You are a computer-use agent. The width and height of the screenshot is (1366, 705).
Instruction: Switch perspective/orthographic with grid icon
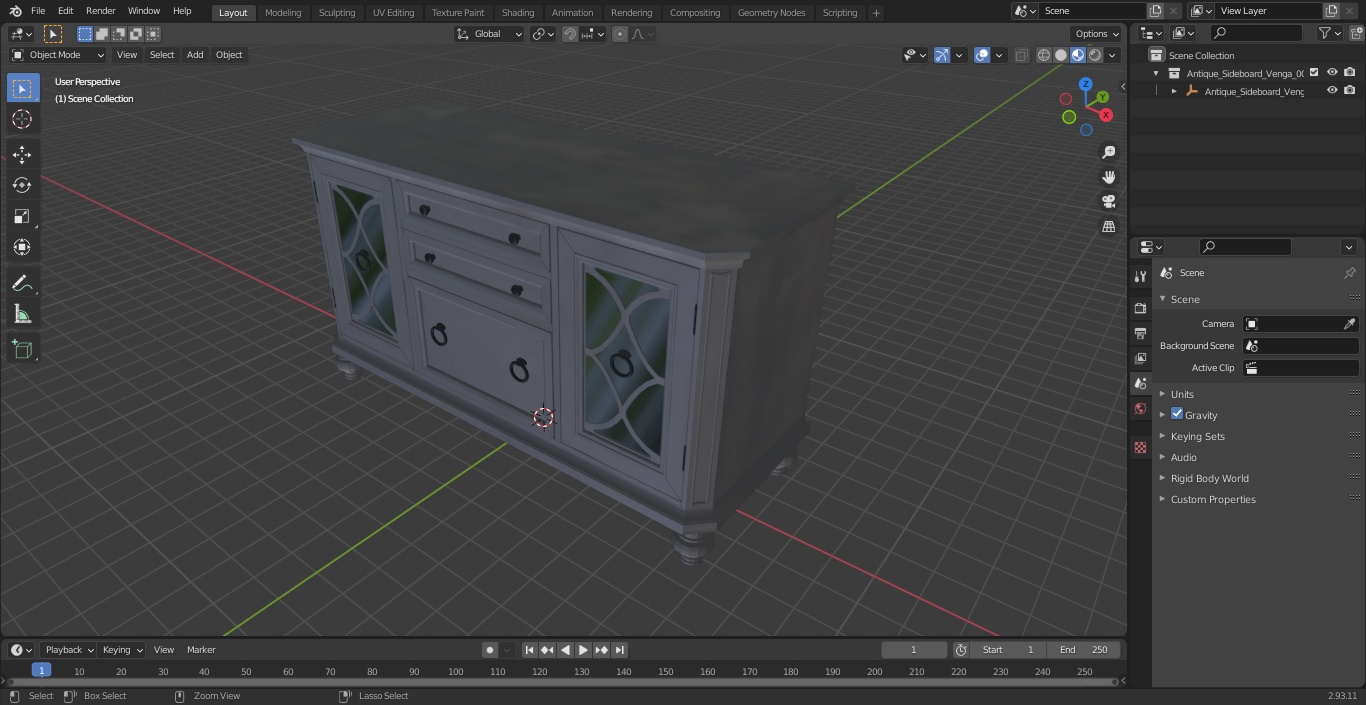click(x=1108, y=226)
